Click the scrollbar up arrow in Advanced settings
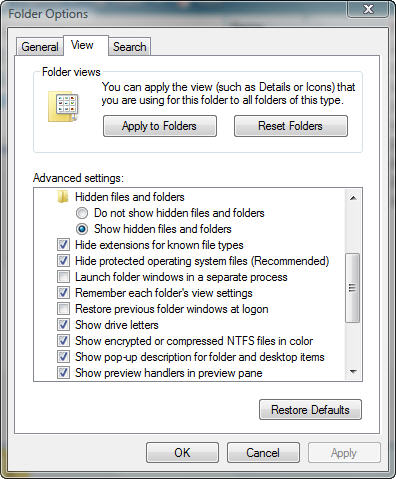Image resolution: width=396 pixels, height=479 pixels. click(x=353, y=198)
